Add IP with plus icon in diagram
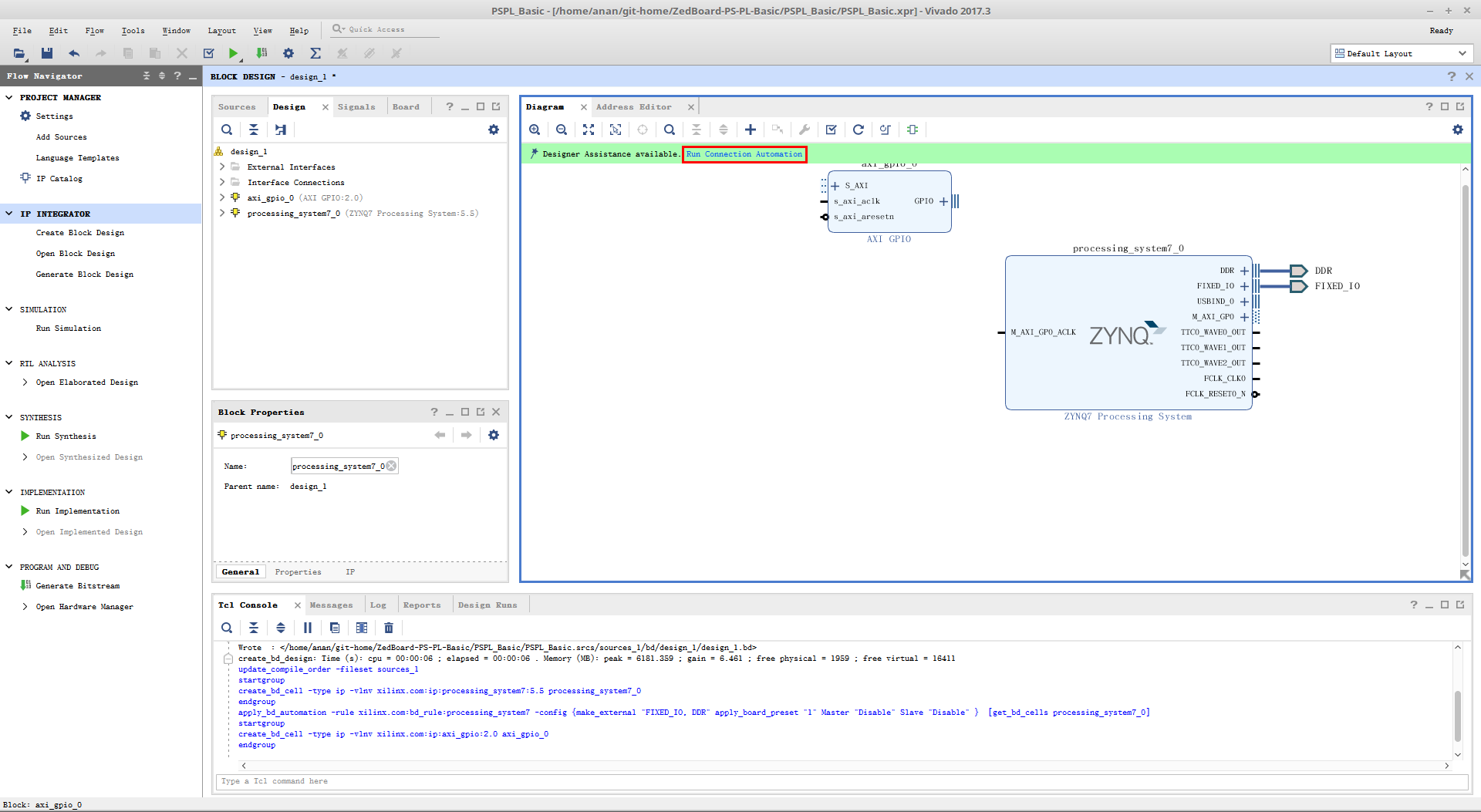This screenshot has height=812, width=1481. [751, 130]
